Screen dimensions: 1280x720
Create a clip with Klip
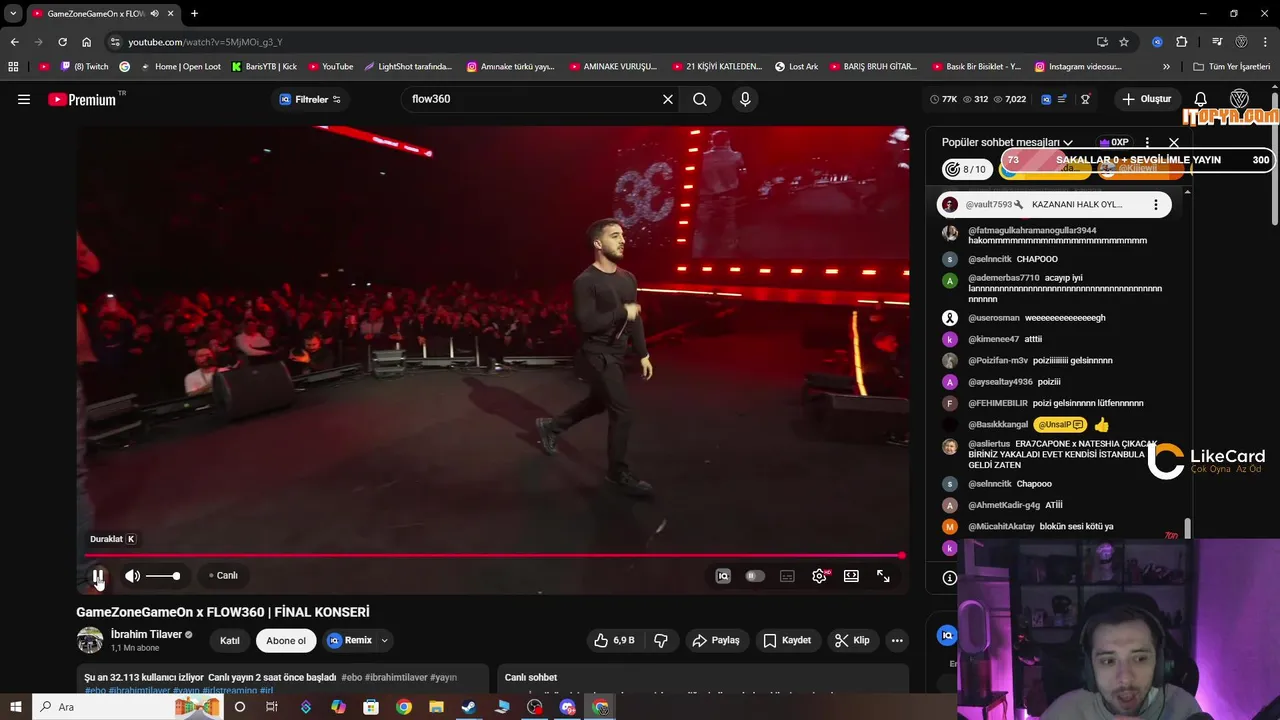(x=852, y=640)
